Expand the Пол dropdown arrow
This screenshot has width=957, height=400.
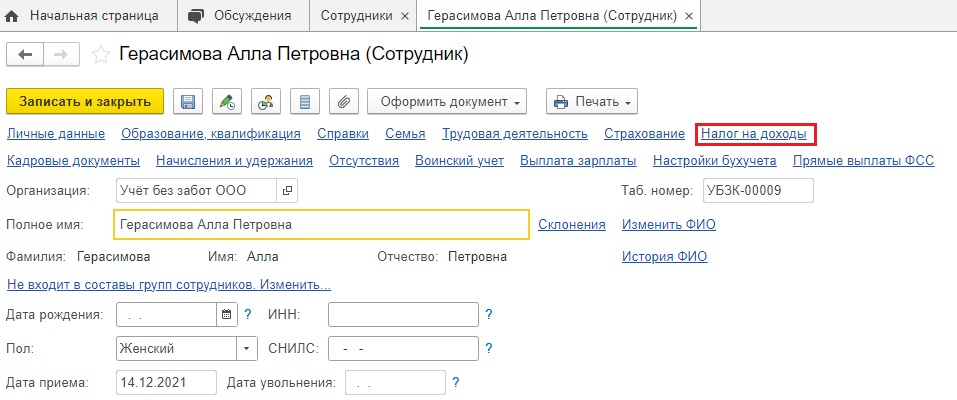[247, 349]
